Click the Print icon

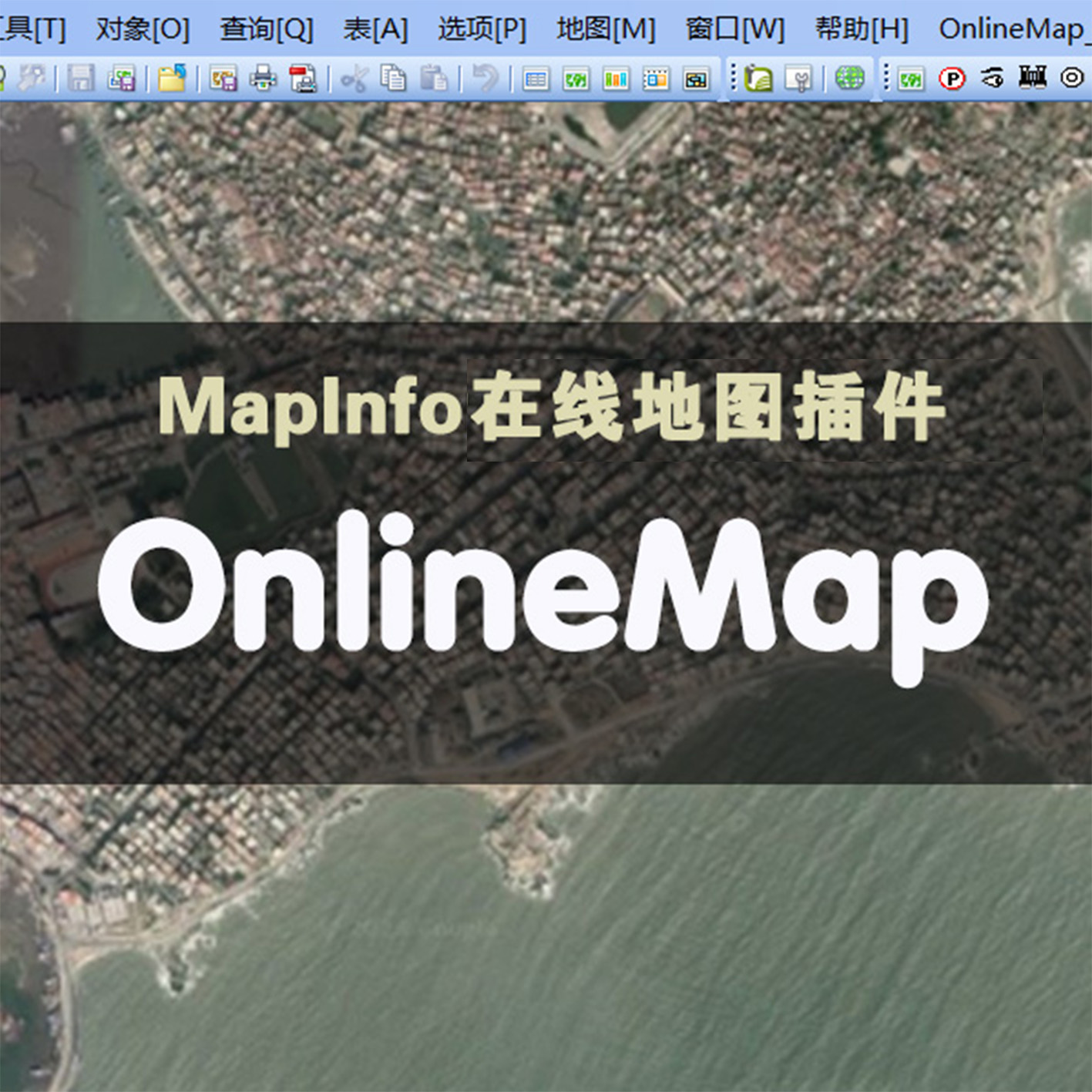(263, 79)
